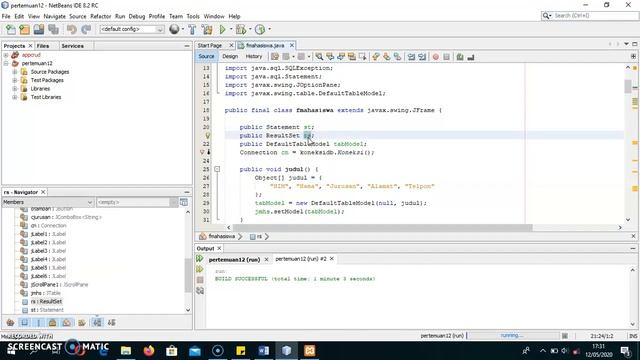Toggle Sort by Source in Navigator
640x360 pixels.
point(111,322)
